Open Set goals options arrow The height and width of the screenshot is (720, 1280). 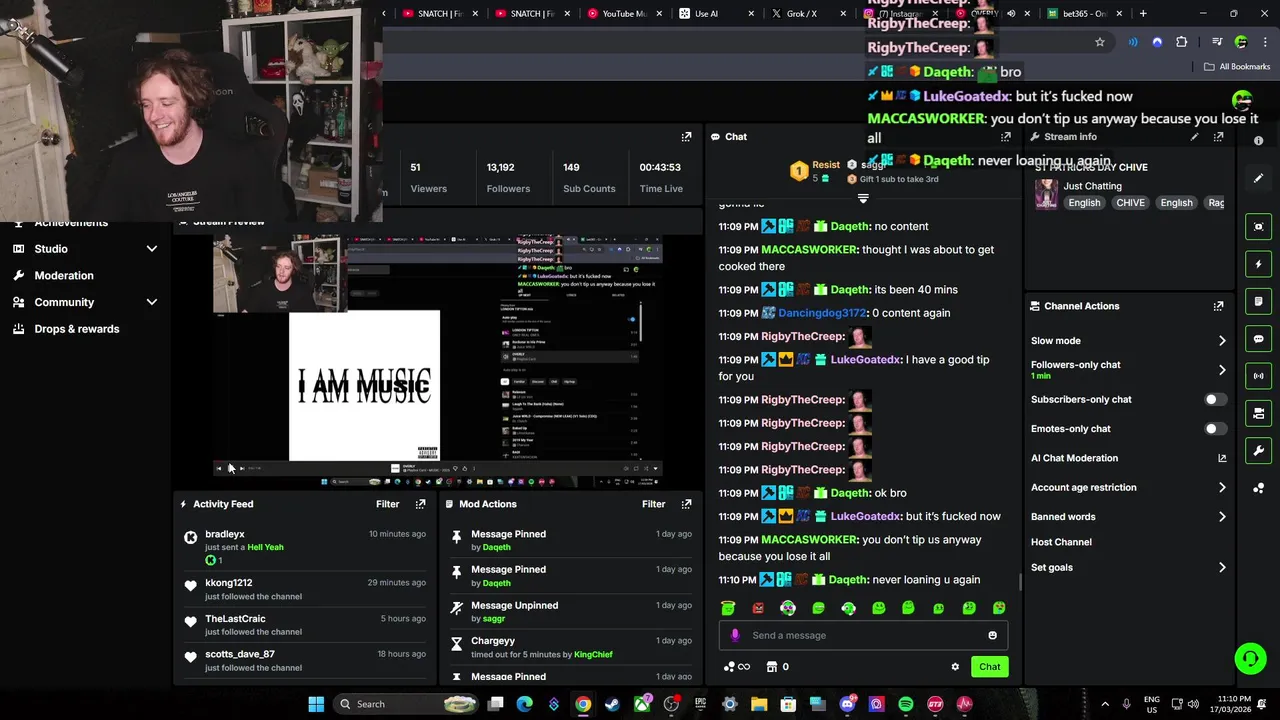(x=1222, y=568)
